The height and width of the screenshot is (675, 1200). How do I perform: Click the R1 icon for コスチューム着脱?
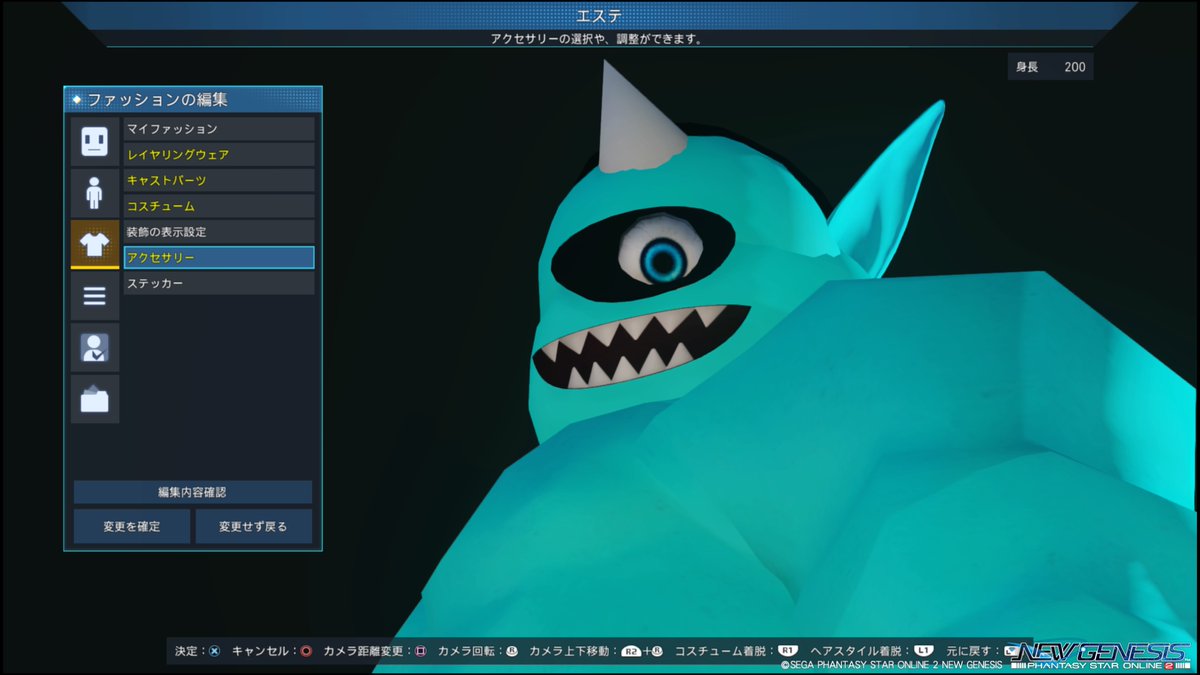pyautogui.click(x=788, y=650)
